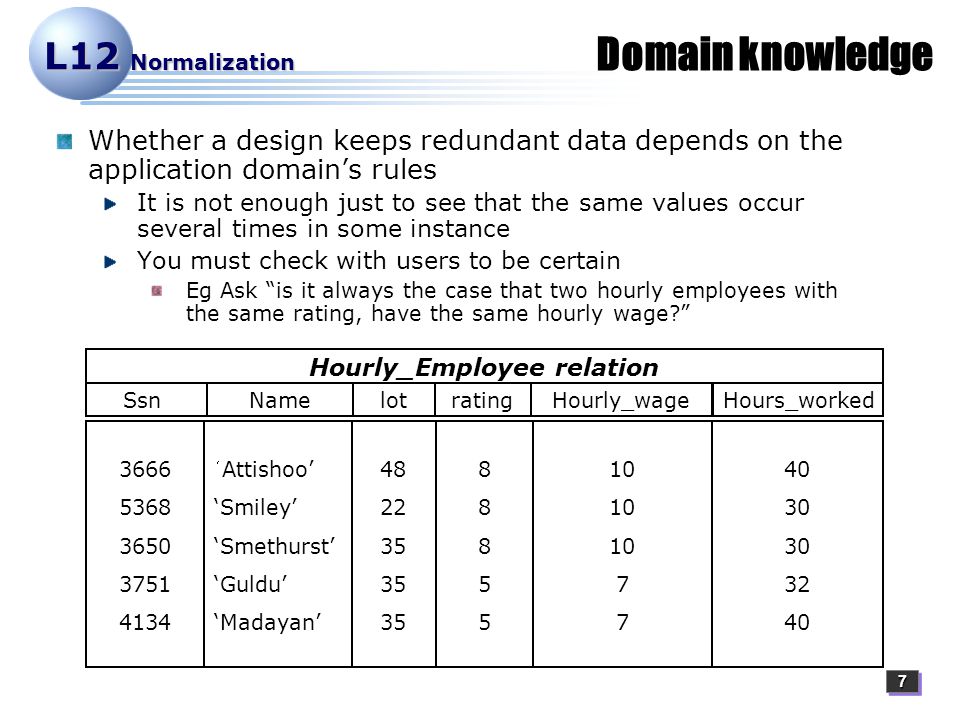Select rating "8" in the Attishoo row
This screenshot has width=960, height=720.
484,470
